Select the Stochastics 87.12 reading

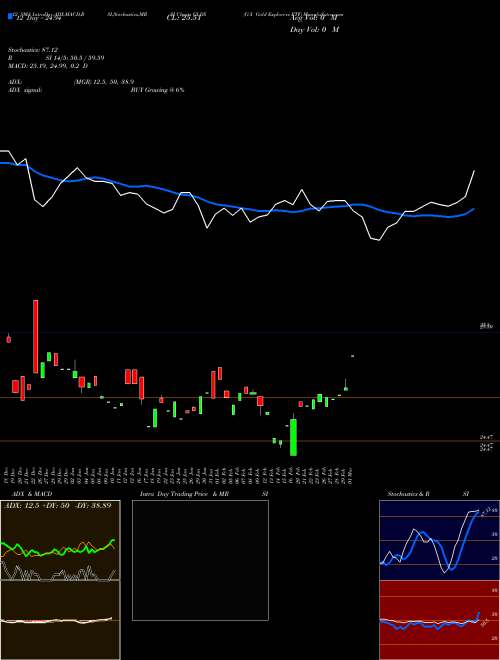tap(33, 50)
